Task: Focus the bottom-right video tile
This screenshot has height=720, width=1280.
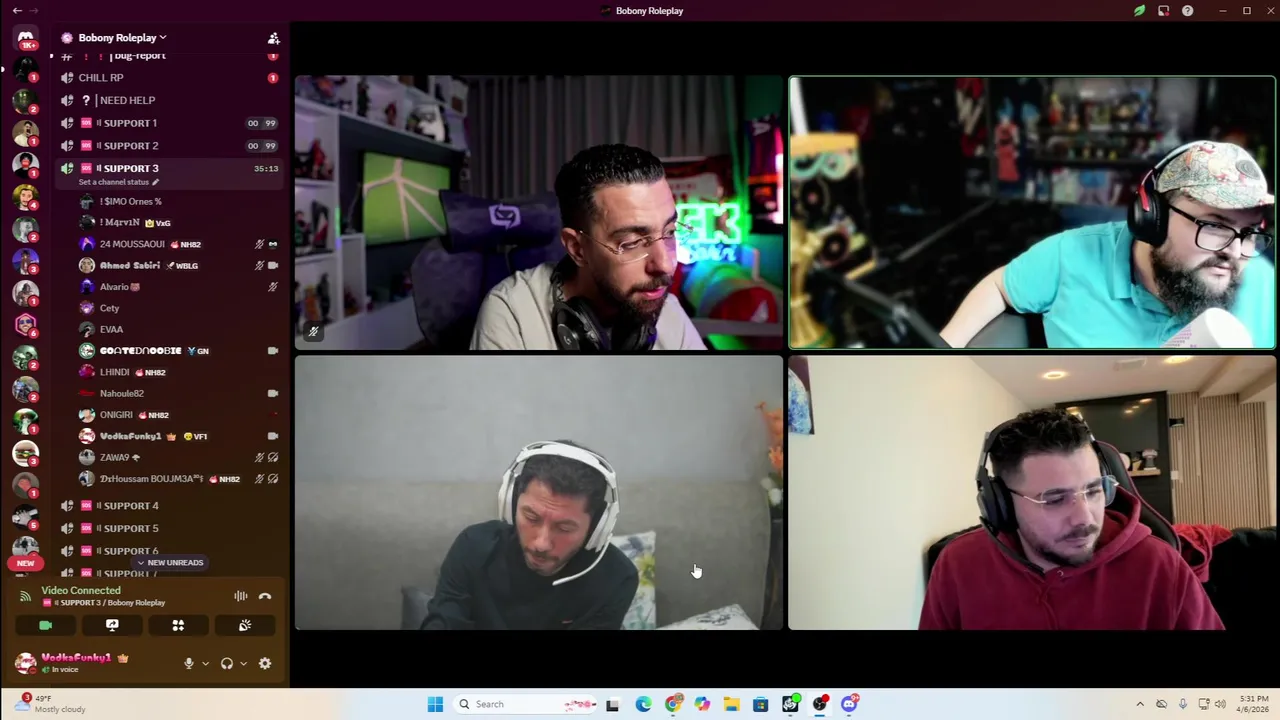Action: click(1032, 493)
